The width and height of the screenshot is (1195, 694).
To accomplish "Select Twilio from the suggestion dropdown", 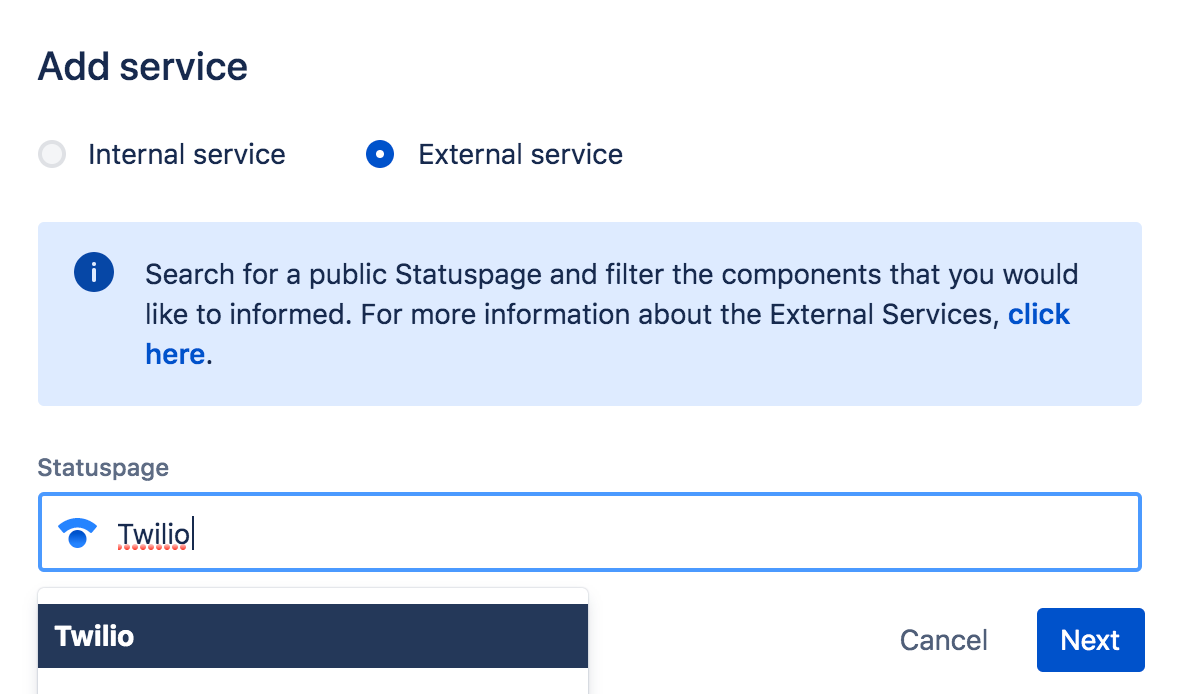I will [95, 635].
